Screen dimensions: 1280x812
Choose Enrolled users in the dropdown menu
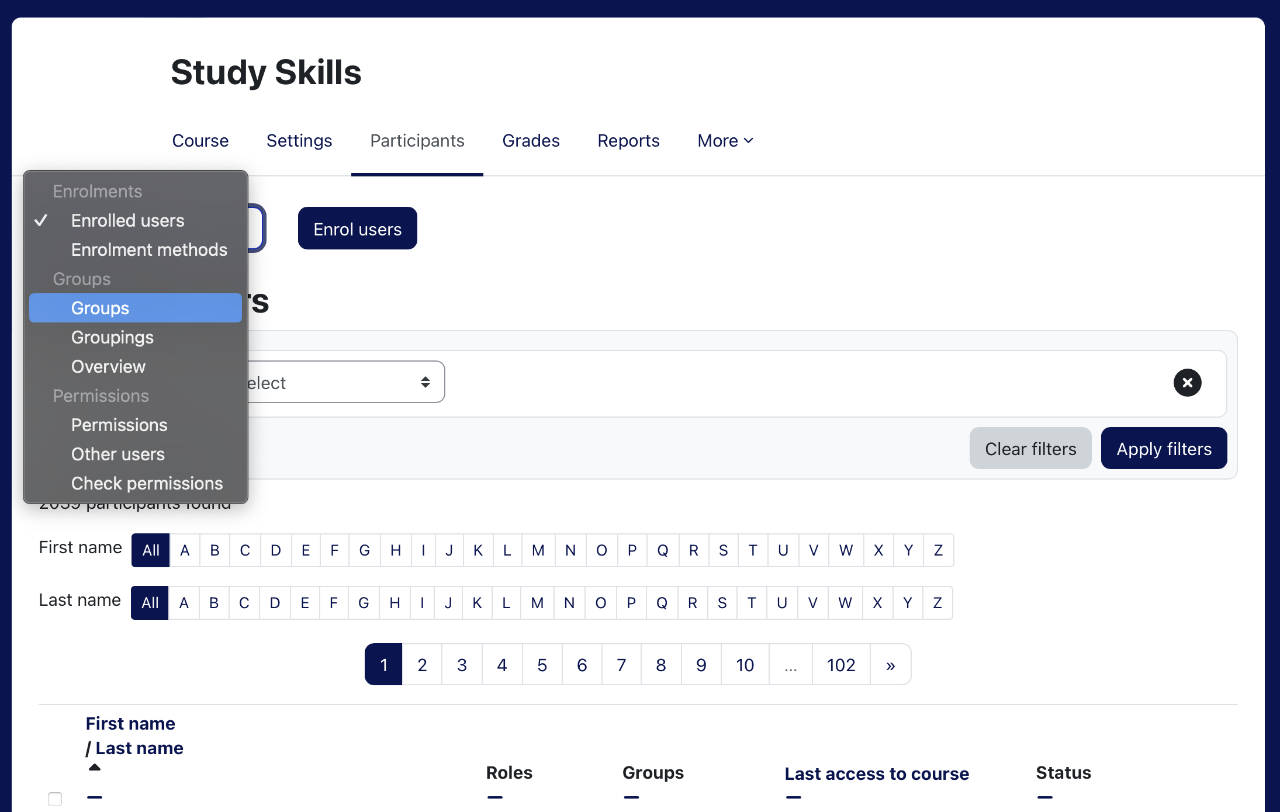pyautogui.click(x=136, y=221)
